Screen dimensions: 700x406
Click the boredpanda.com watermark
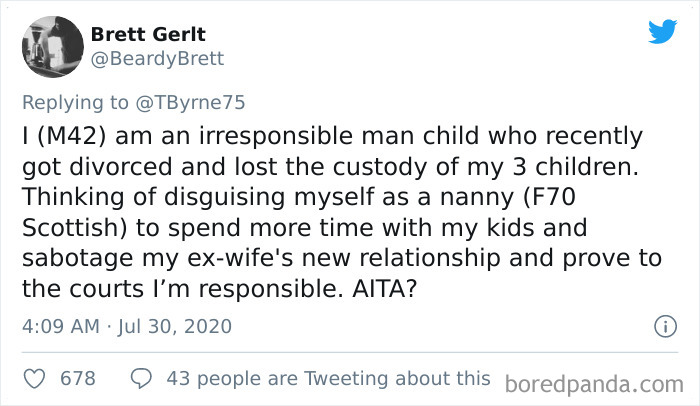pyautogui.click(x=596, y=384)
